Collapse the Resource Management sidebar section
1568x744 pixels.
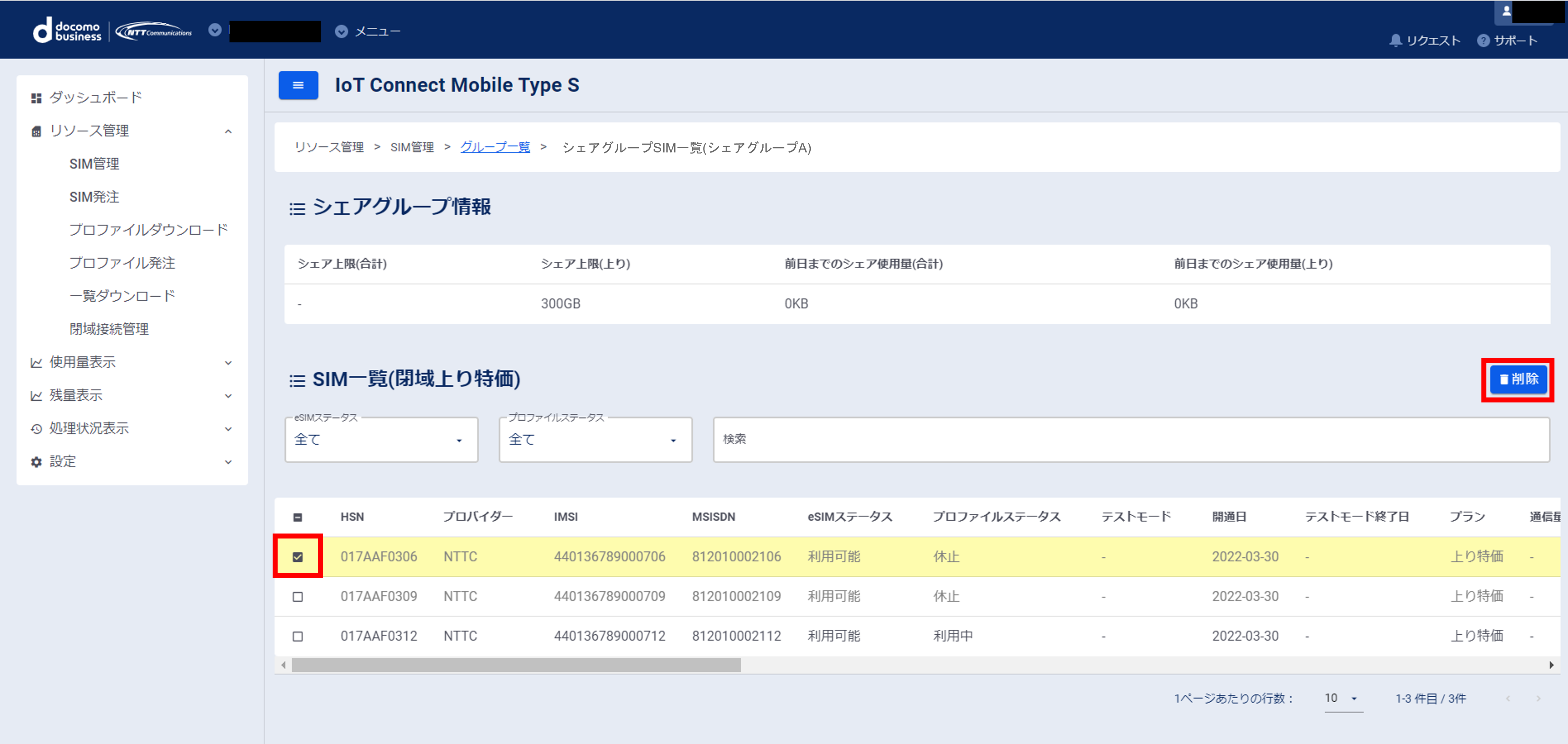(228, 131)
